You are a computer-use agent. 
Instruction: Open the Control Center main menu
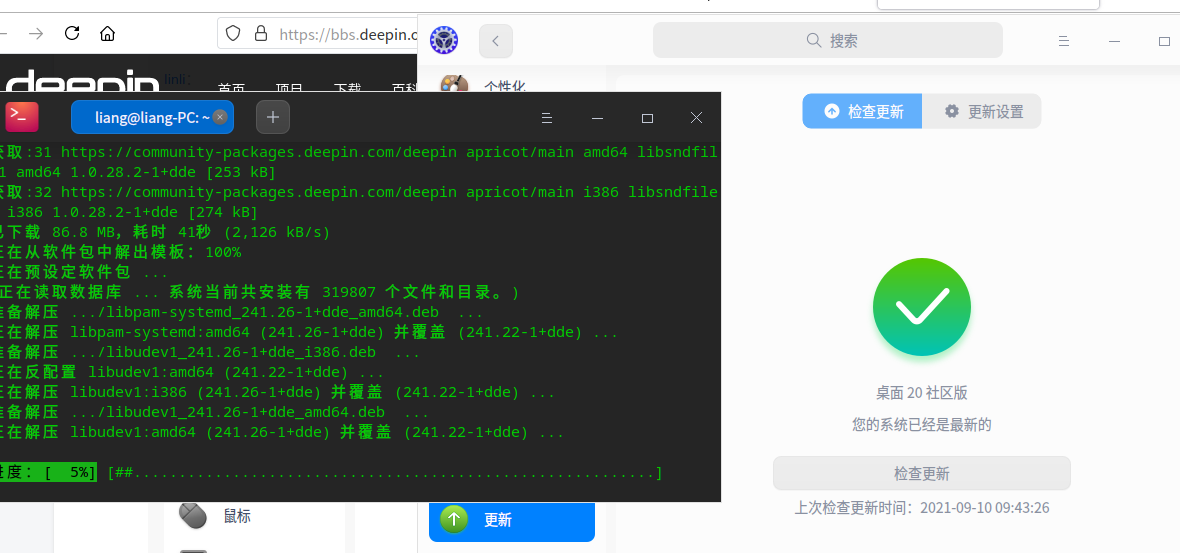click(x=1064, y=41)
